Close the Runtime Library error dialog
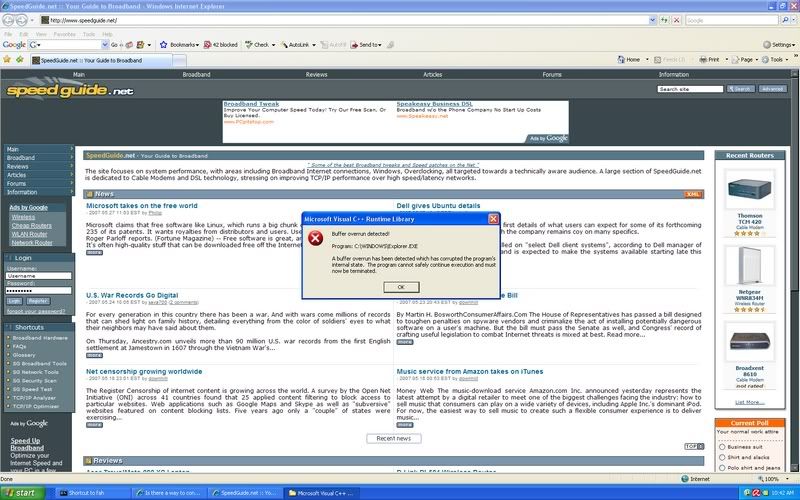The image size is (800, 500). [x=493, y=219]
